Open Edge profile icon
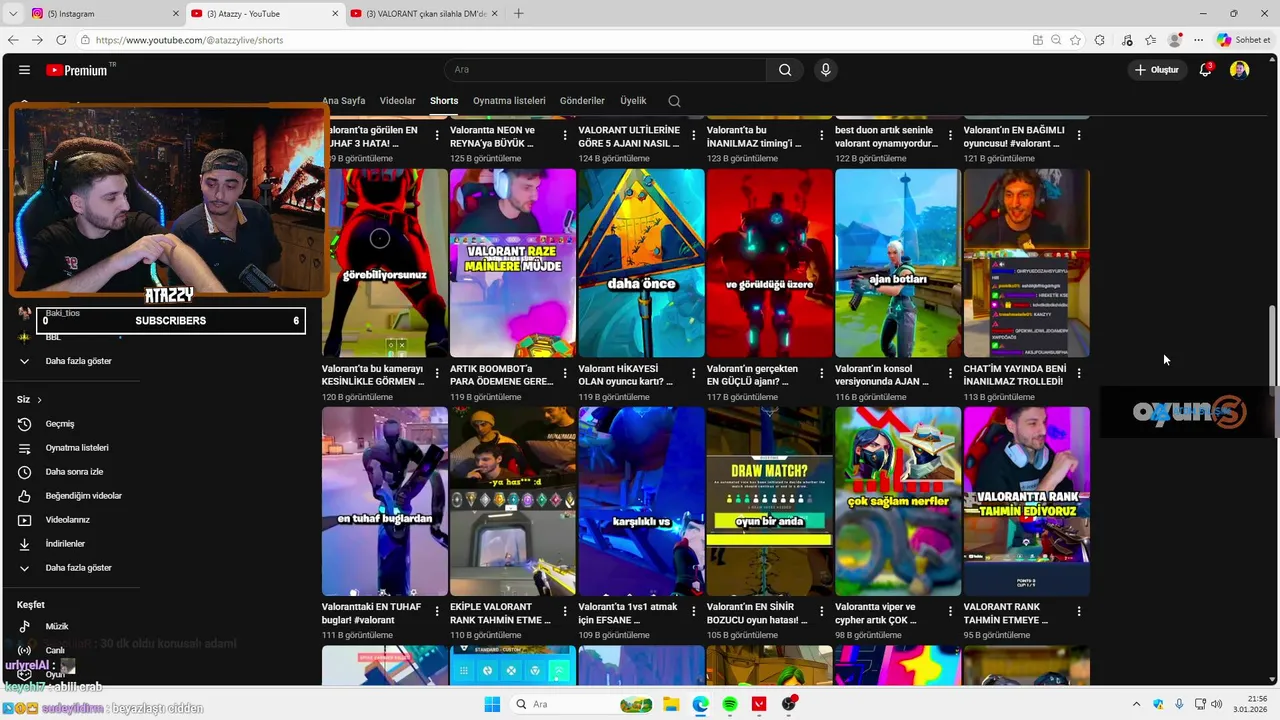The width and height of the screenshot is (1280, 720). (1175, 40)
